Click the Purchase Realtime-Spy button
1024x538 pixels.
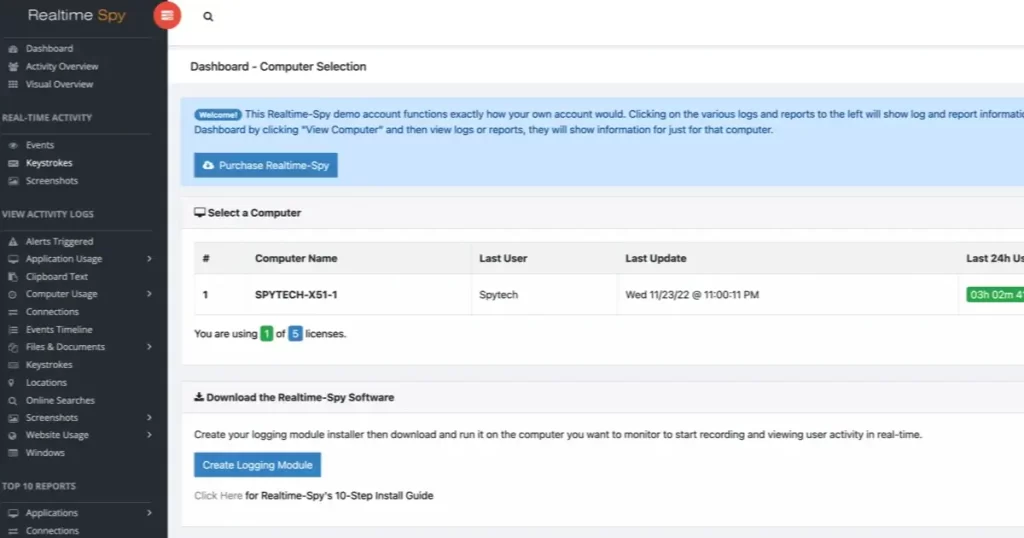[x=266, y=165]
